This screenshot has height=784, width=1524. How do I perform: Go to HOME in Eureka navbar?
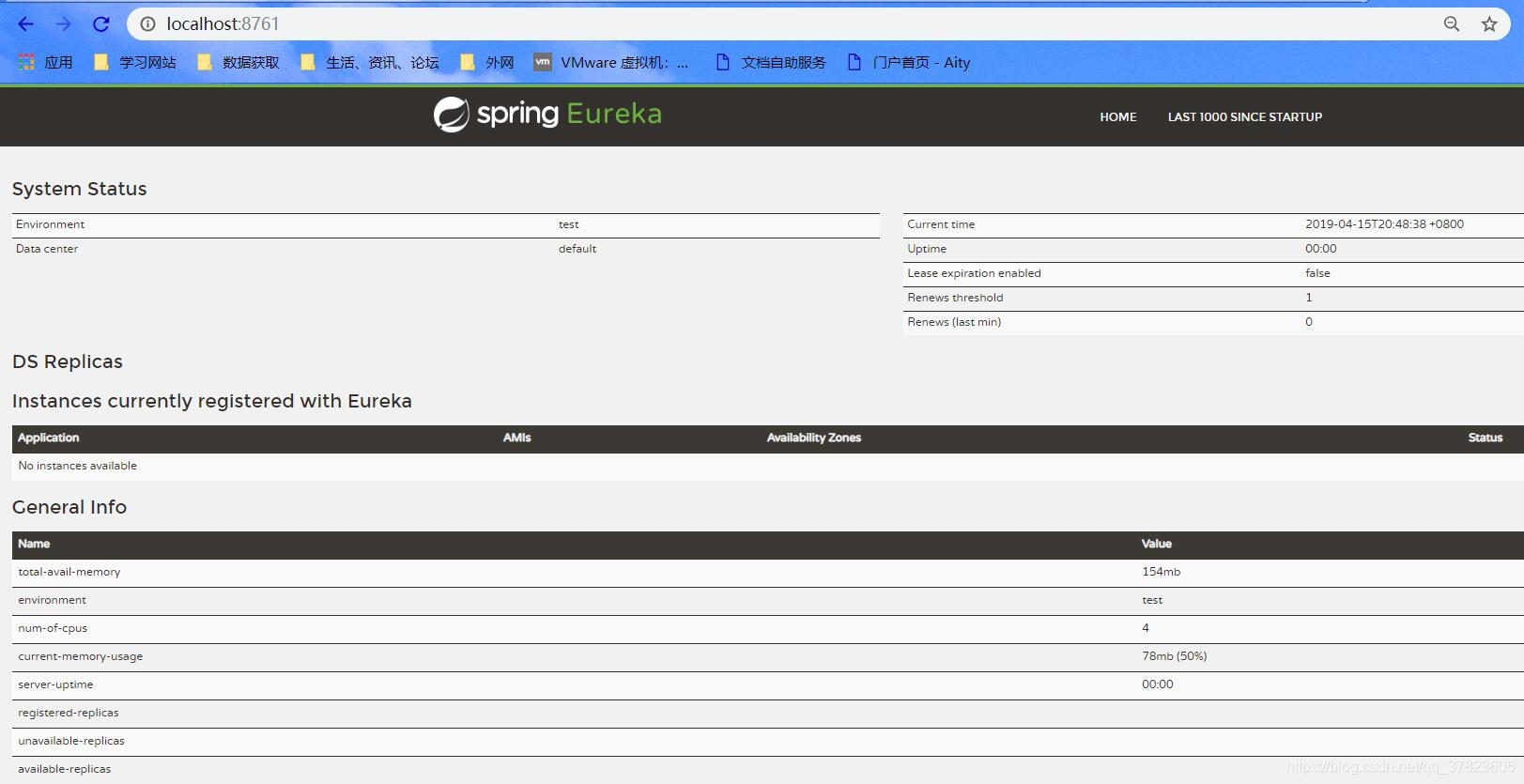pyautogui.click(x=1118, y=117)
